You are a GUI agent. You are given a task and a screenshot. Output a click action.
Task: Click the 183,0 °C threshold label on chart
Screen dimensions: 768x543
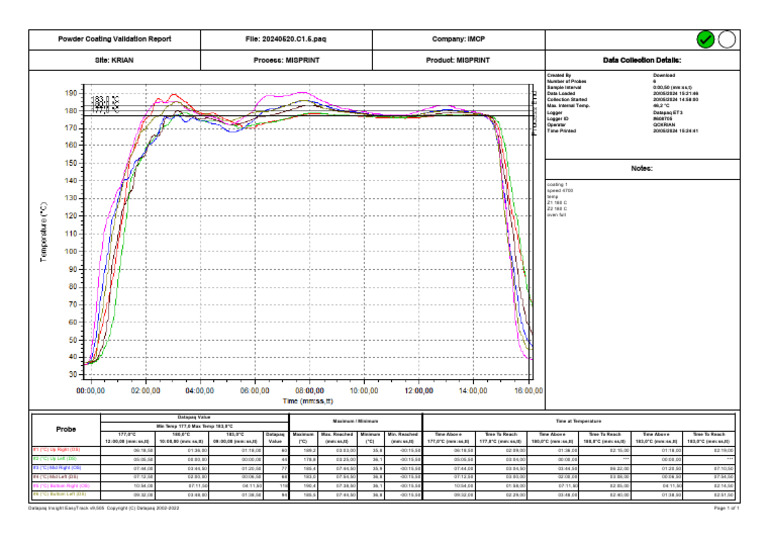coord(105,99)
